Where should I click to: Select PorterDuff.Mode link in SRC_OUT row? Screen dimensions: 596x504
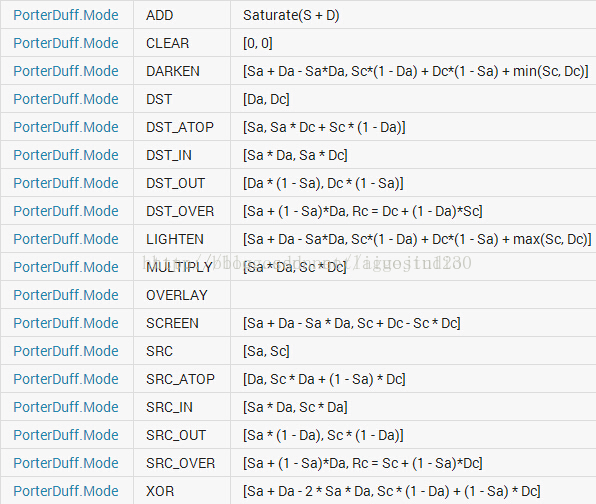tap(66, 435)
